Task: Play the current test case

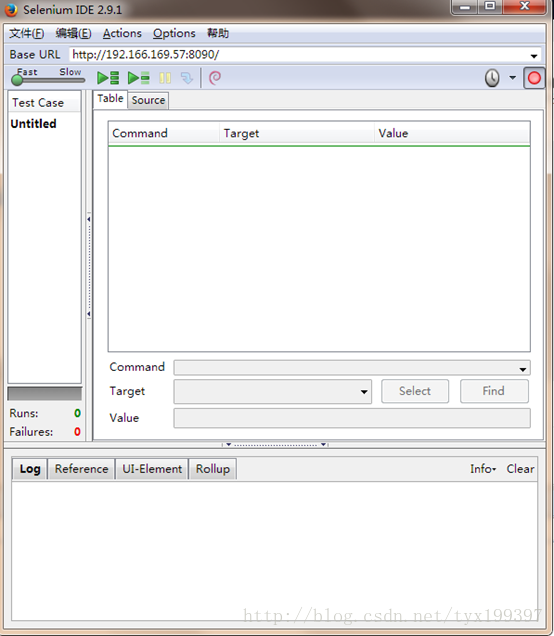Action: 139,77
